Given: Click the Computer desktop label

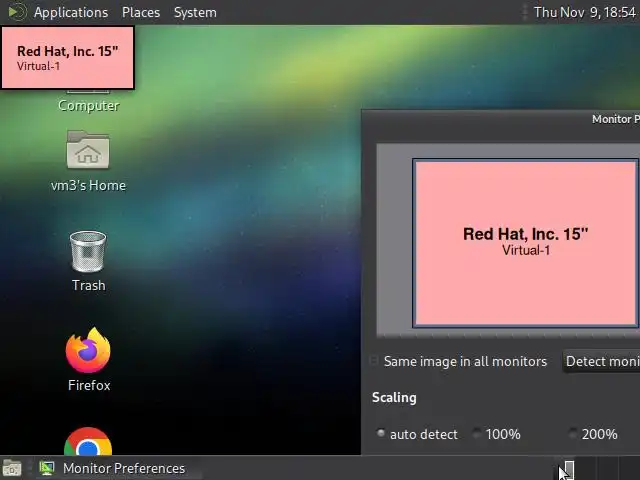Looking at the screenshot, I should (x=89, y=105).
